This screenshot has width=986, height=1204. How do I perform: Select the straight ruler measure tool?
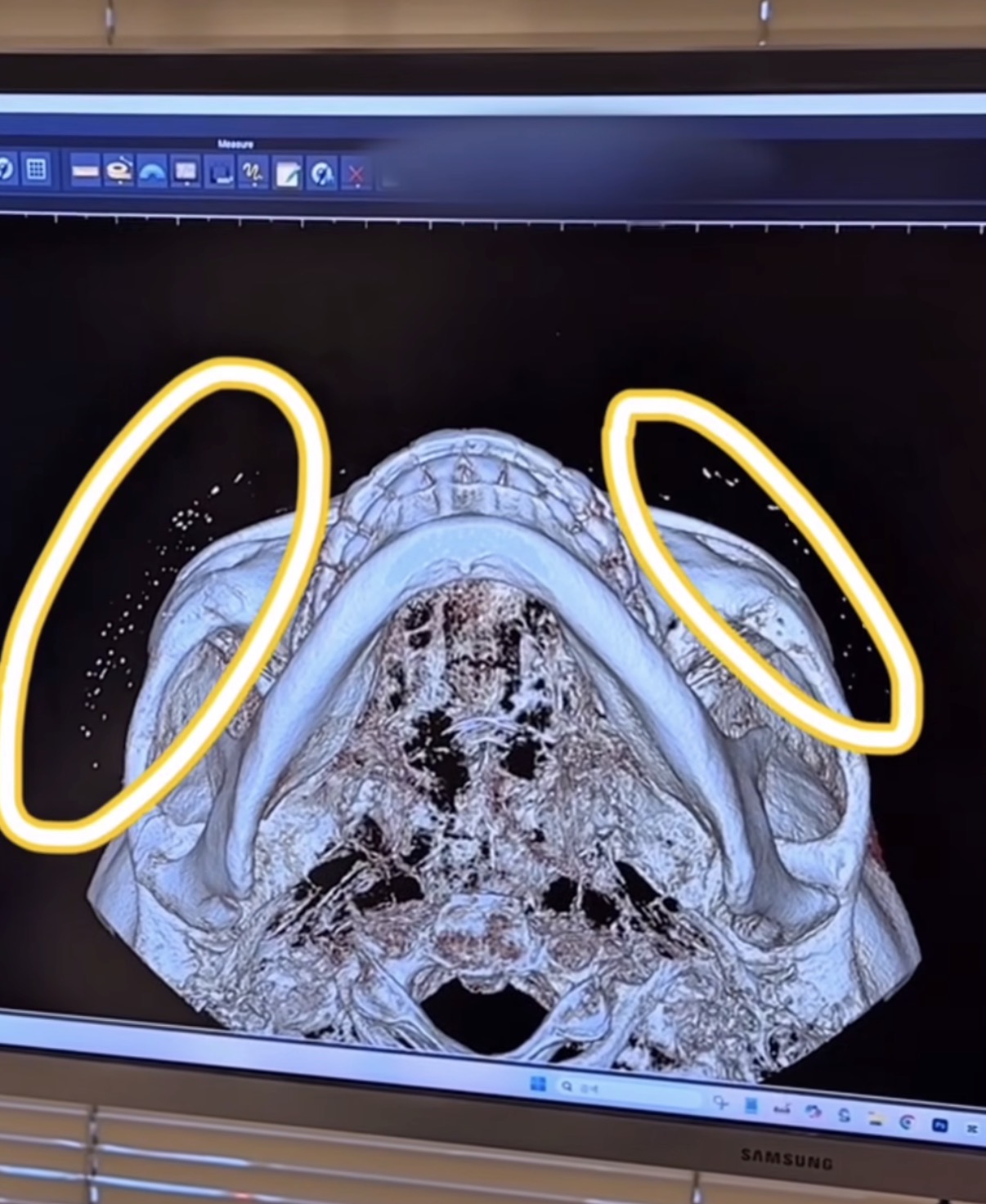85,171
